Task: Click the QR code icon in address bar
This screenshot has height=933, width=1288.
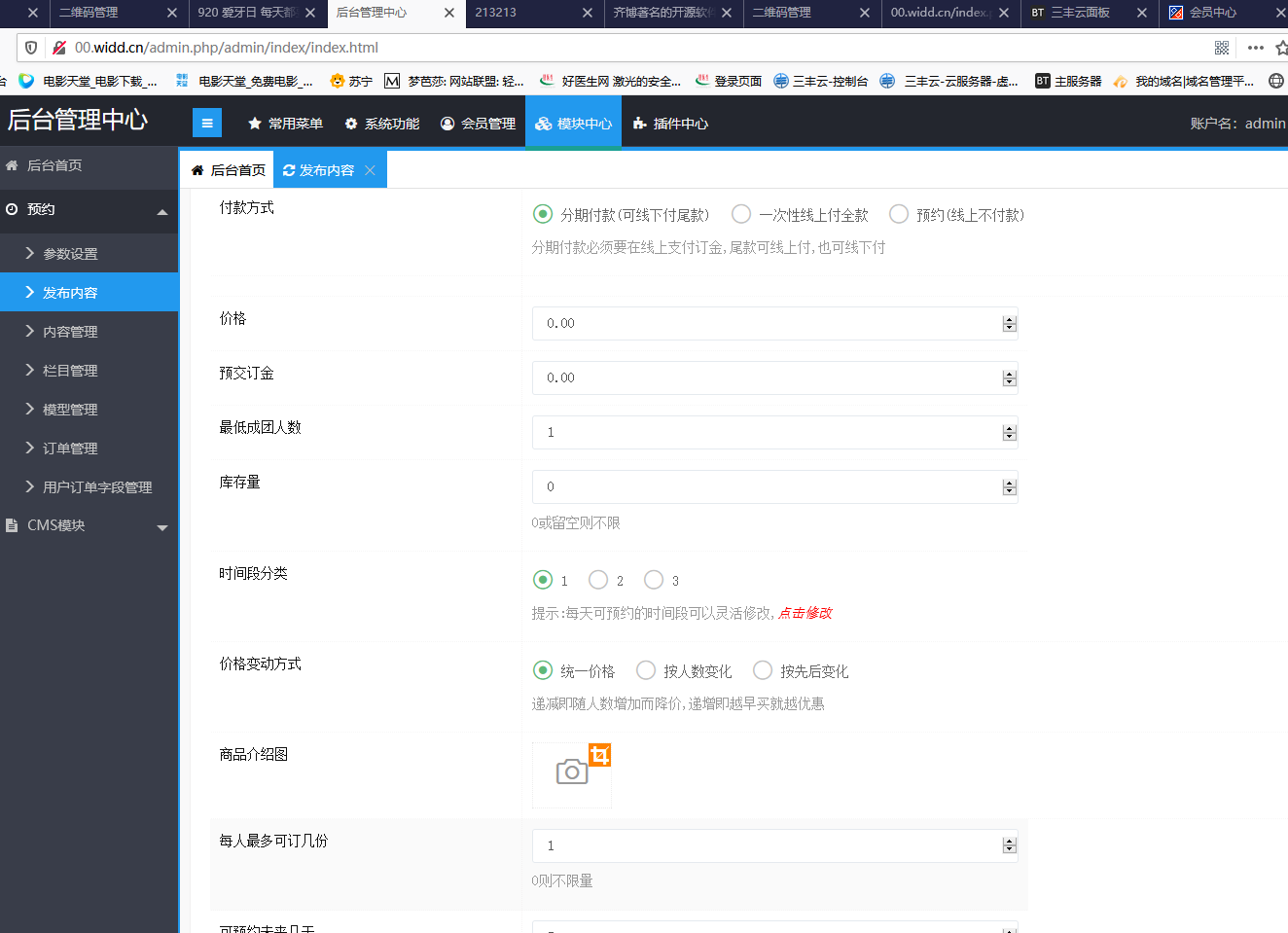Action: point(1222,48)
